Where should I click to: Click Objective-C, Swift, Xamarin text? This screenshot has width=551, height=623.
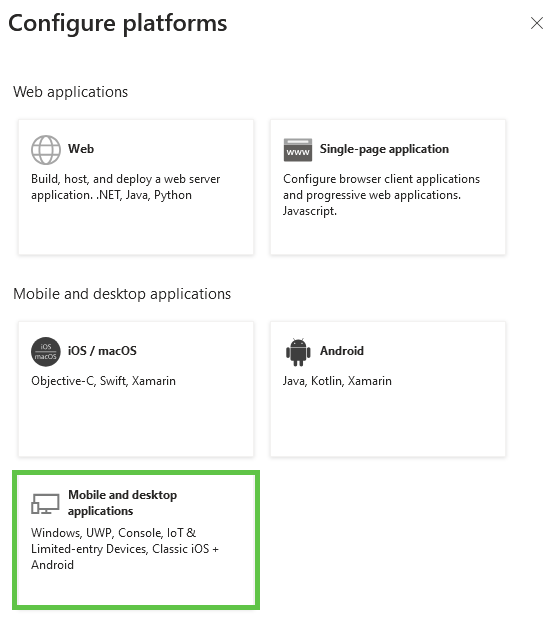(103, 381)
